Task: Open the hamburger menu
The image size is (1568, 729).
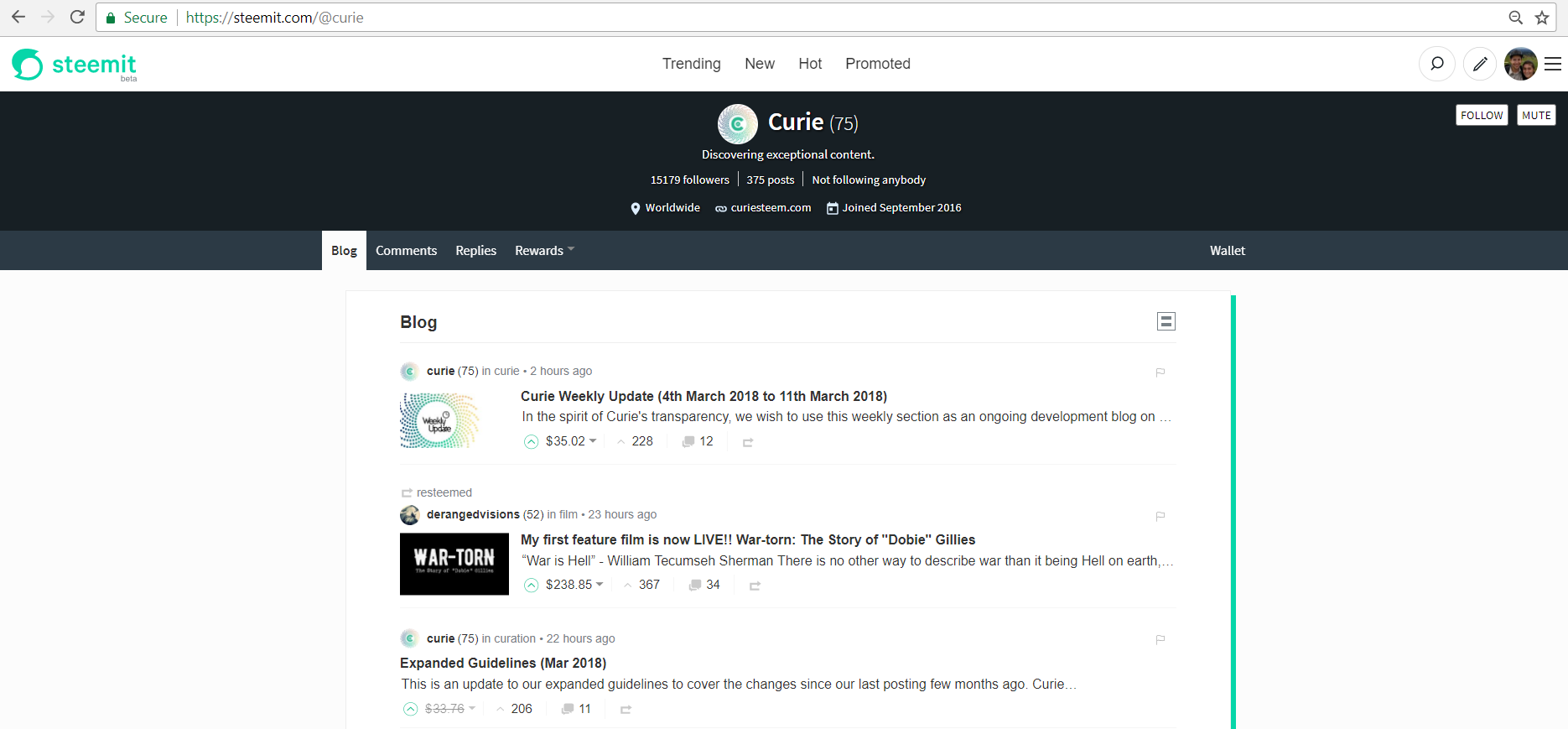Action: click(1553, 64)
